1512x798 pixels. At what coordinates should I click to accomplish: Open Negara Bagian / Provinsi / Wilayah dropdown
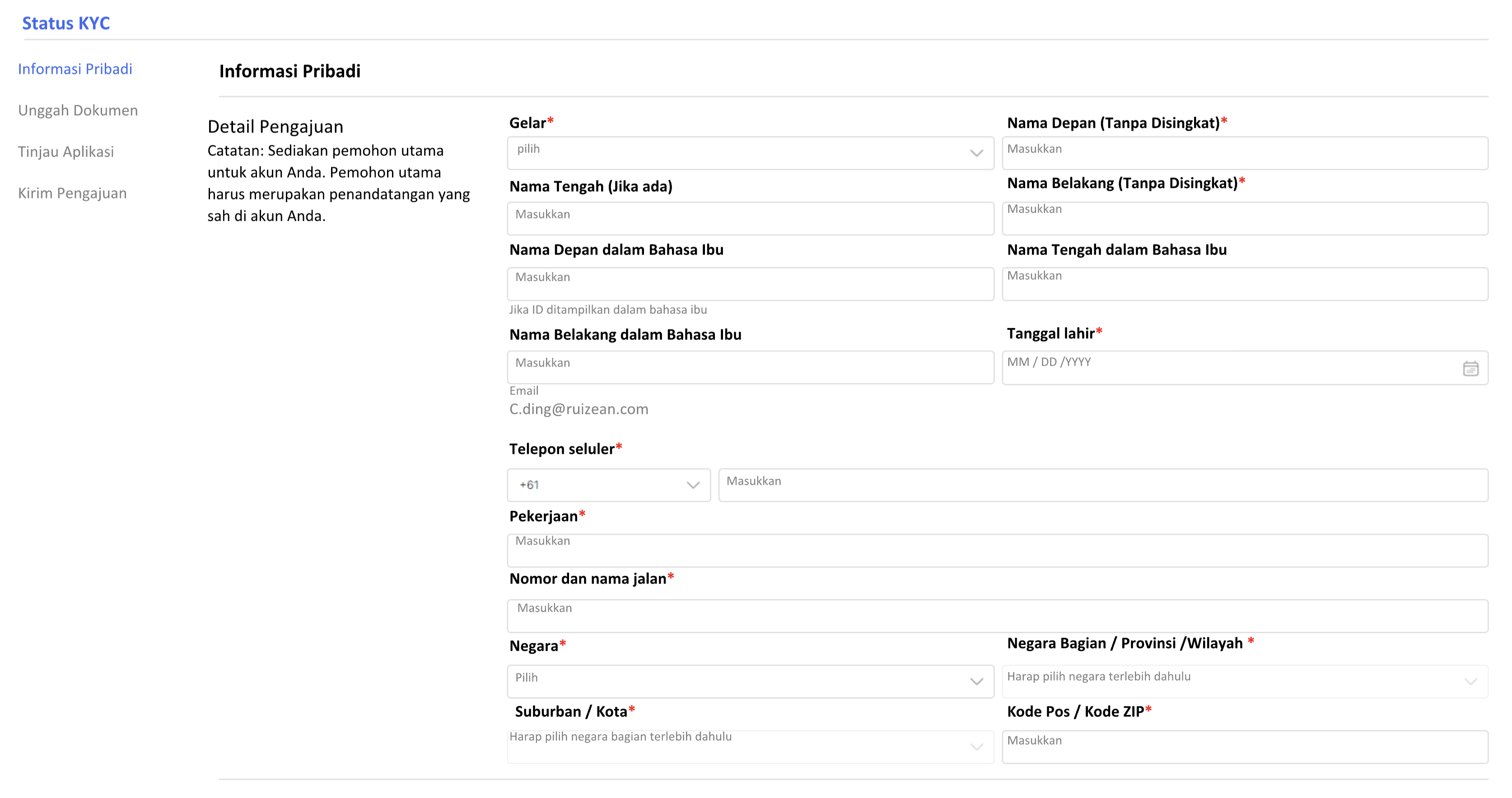point(1245,681)
